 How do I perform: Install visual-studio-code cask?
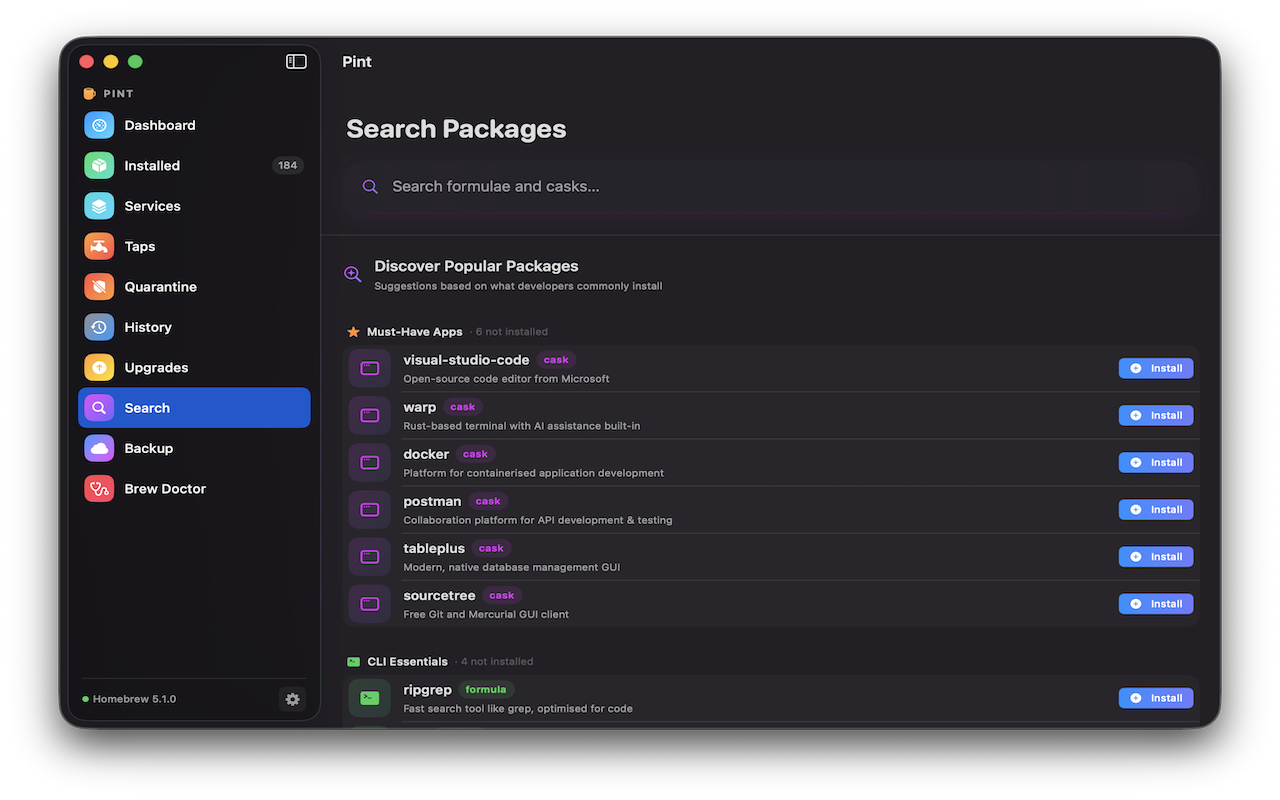(1155, 368)
